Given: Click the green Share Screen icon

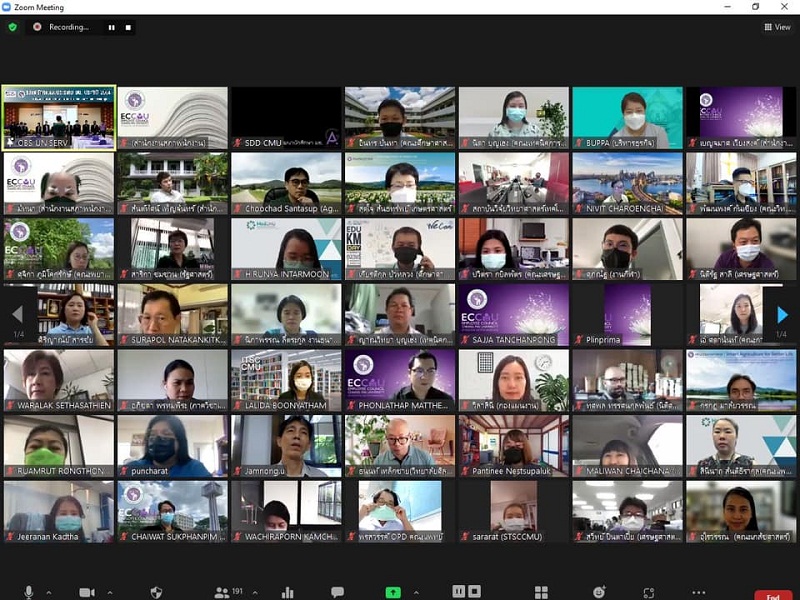Looking at the screenshot, I should pos(393,592).
